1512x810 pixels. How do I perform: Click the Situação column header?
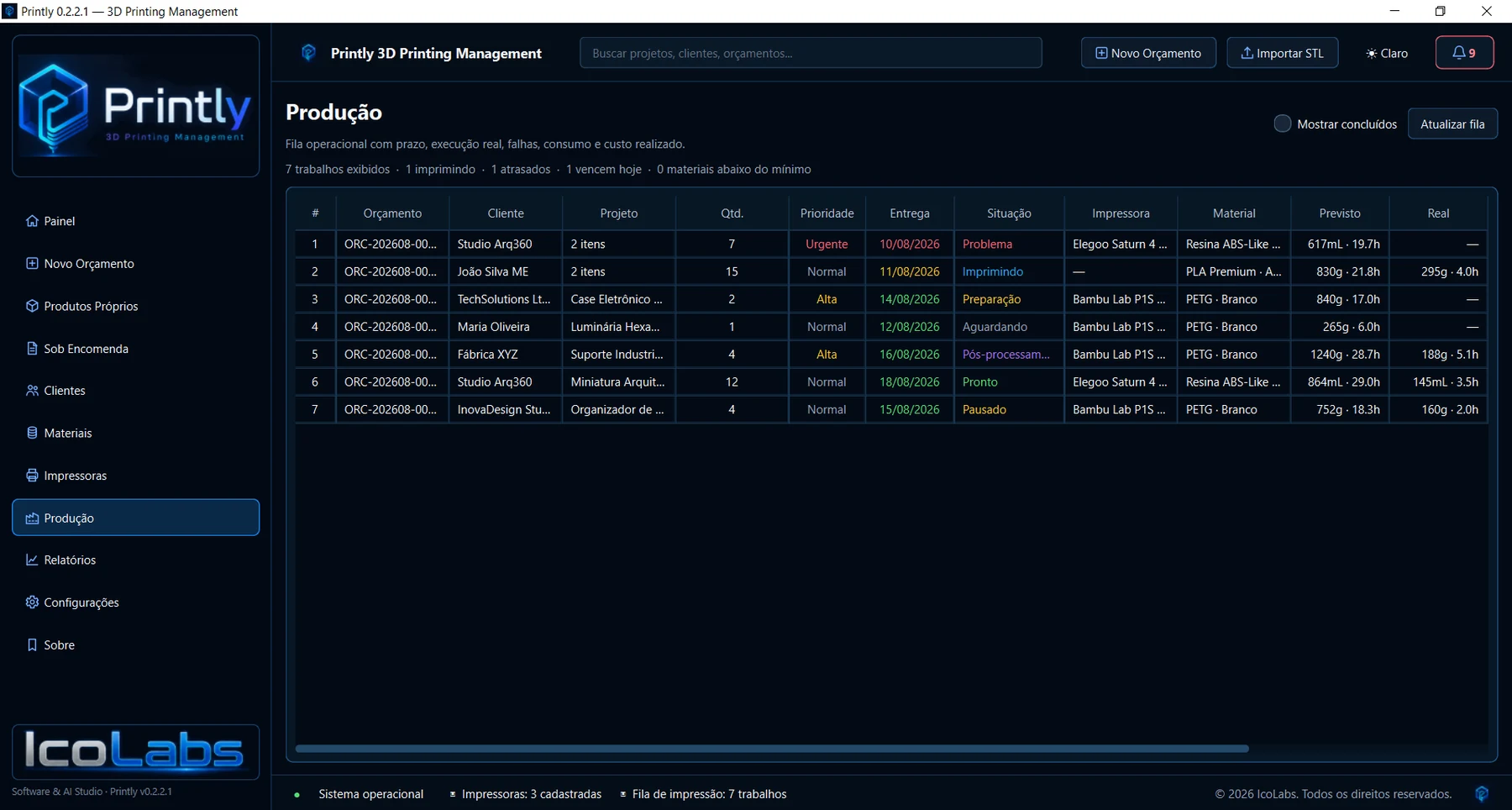click(x=1009, y=213)
